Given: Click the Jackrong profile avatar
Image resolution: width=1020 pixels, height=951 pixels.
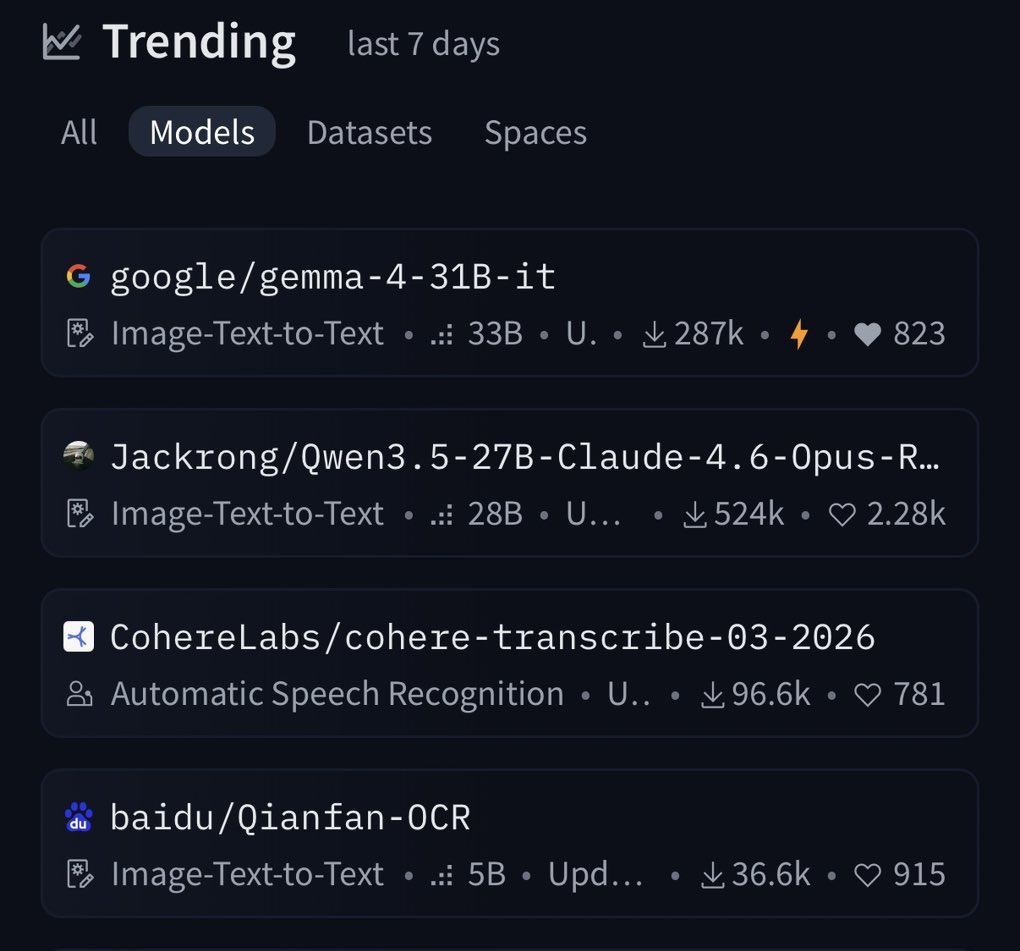Looking at the screenshot, I should (78, 456).
